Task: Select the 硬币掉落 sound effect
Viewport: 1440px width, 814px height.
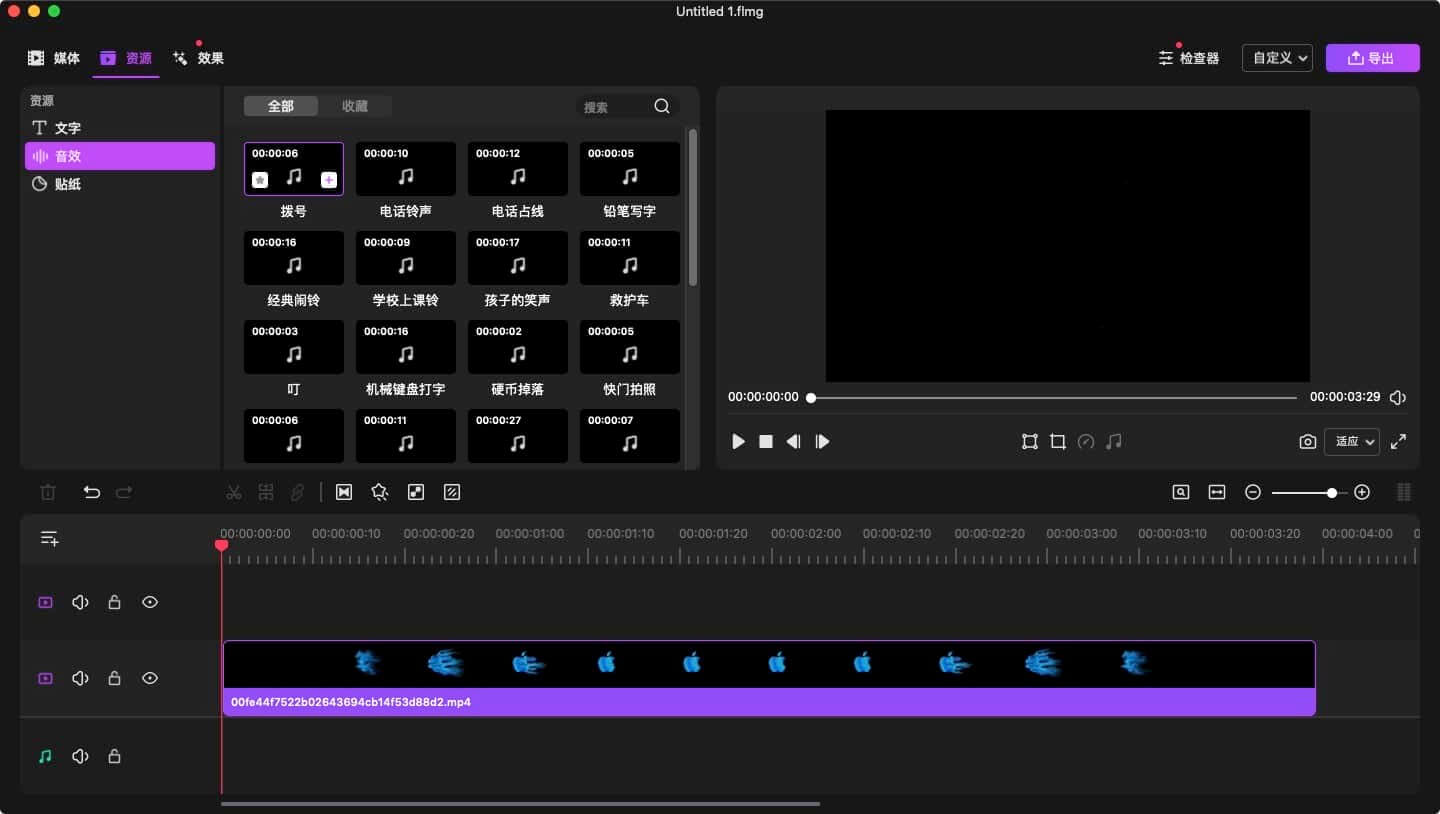Action: point(518,347)
